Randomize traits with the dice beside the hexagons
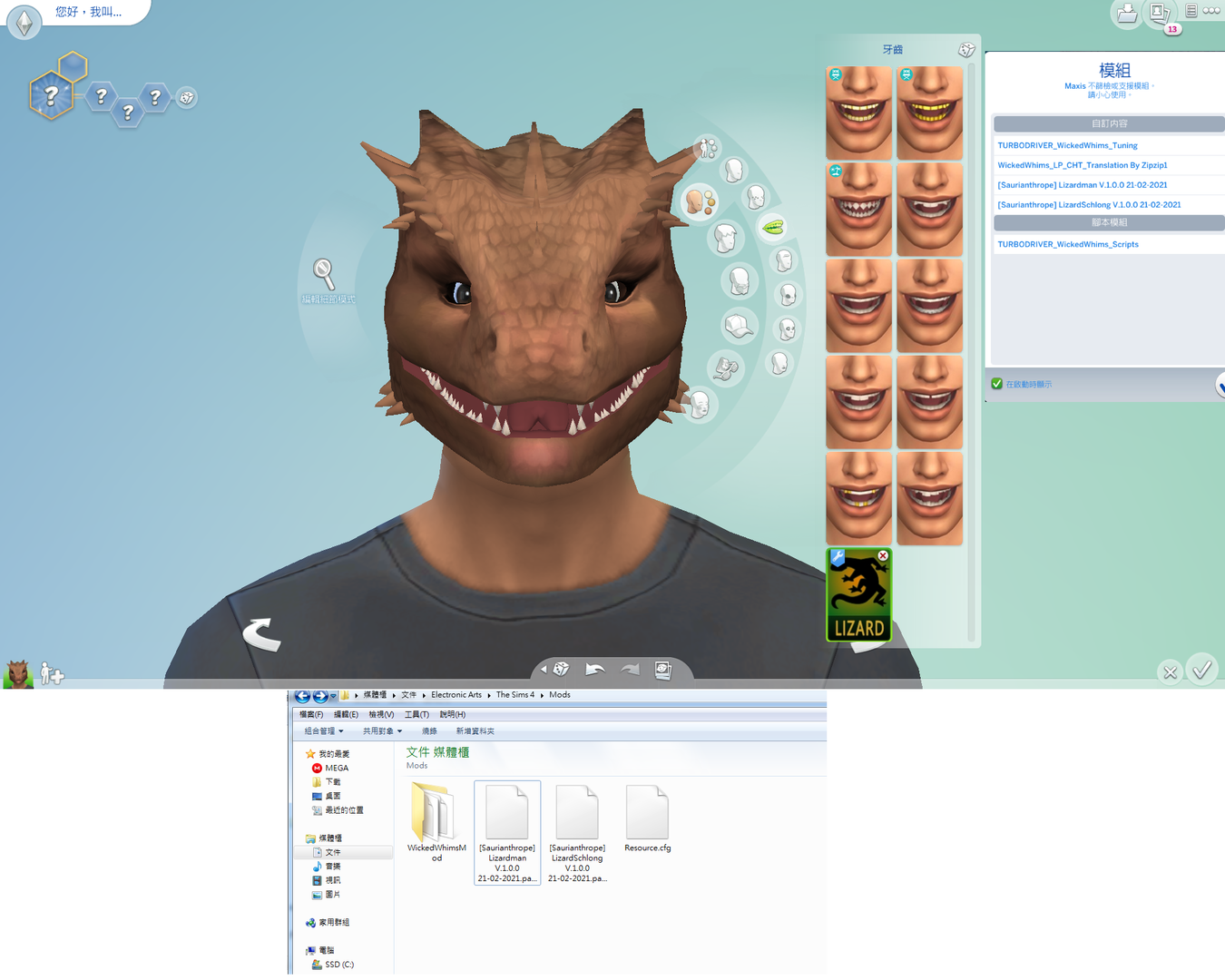 [x=187, y=98]
